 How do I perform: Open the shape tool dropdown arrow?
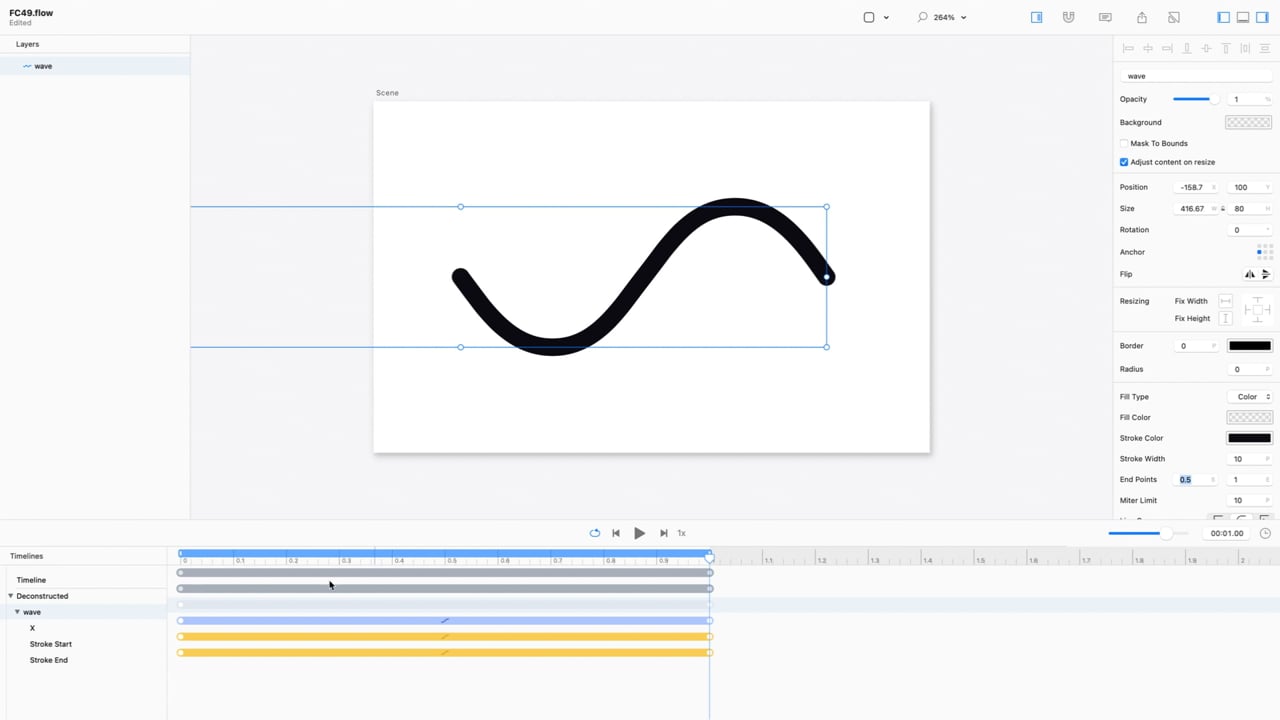point(886,18)
